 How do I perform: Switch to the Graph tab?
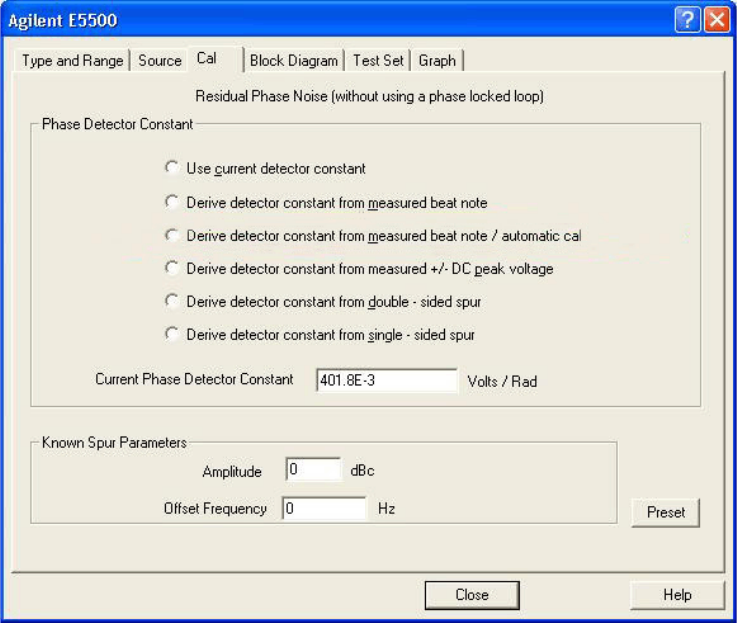(x=437, y=61)
